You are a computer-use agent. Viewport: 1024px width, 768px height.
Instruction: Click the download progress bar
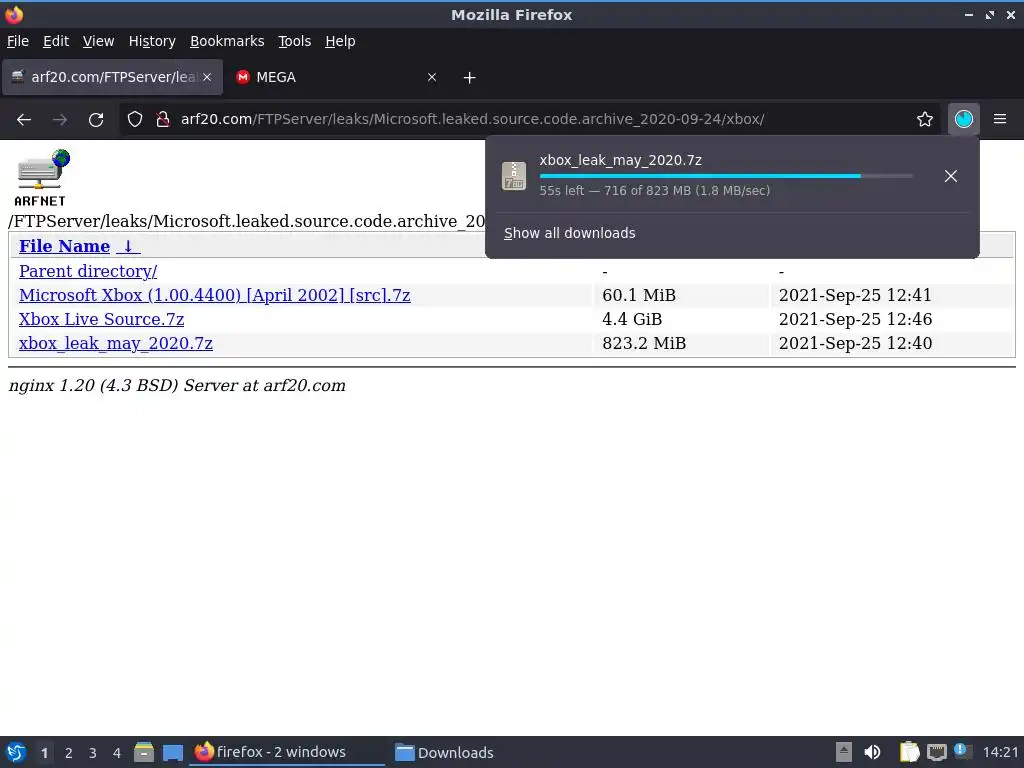pyautogui.click(x=726, y=176)
